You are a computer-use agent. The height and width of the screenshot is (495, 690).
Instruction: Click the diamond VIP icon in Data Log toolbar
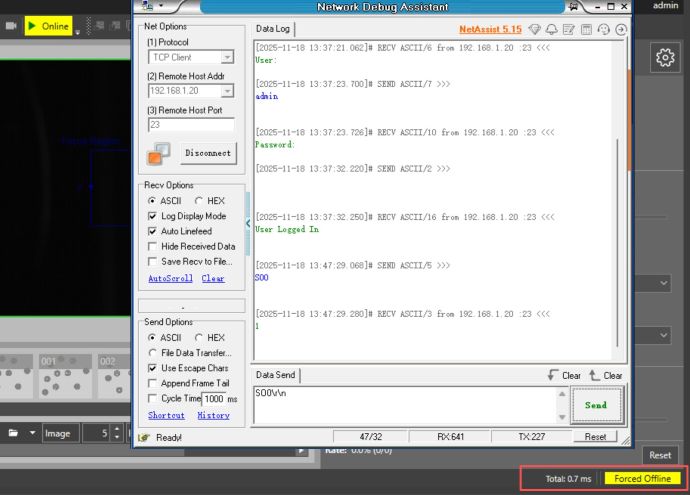(x=534, y=29)
